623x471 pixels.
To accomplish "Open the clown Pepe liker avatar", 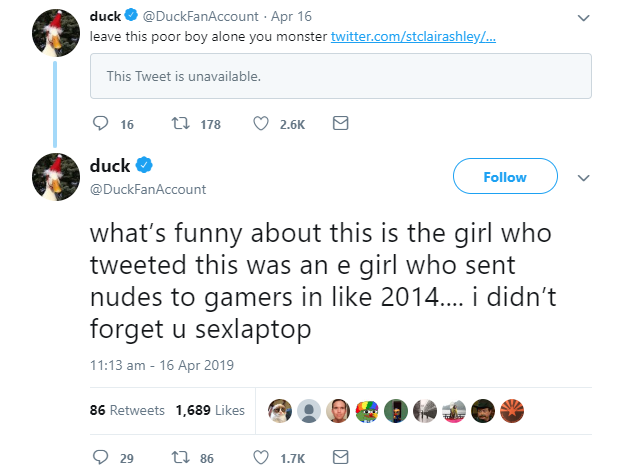I will pos(367,411).
